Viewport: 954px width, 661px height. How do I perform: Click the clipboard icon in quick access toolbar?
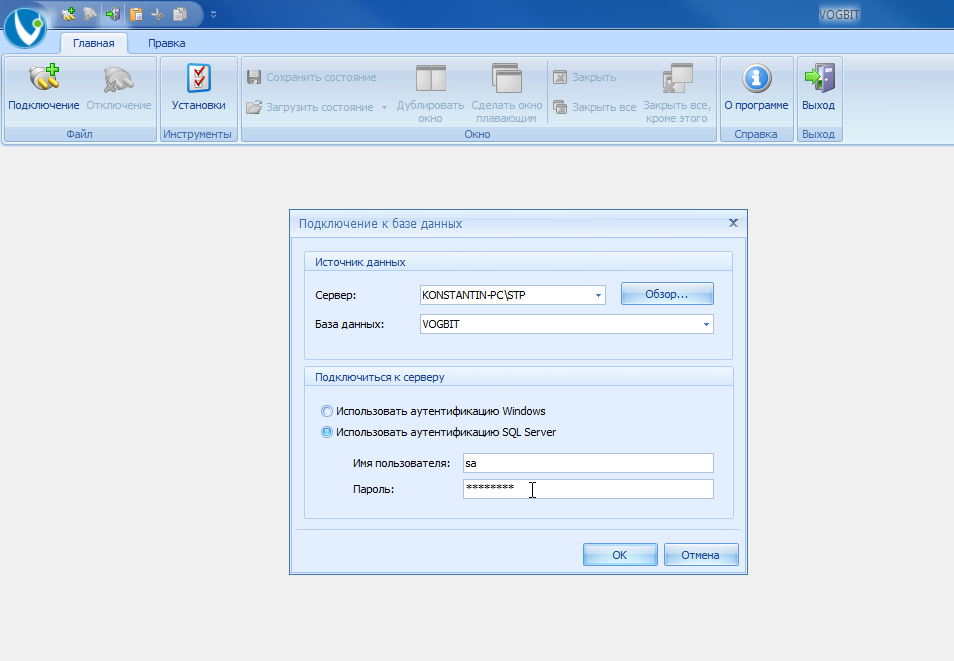pyautogui.click(x=136, y=13)
